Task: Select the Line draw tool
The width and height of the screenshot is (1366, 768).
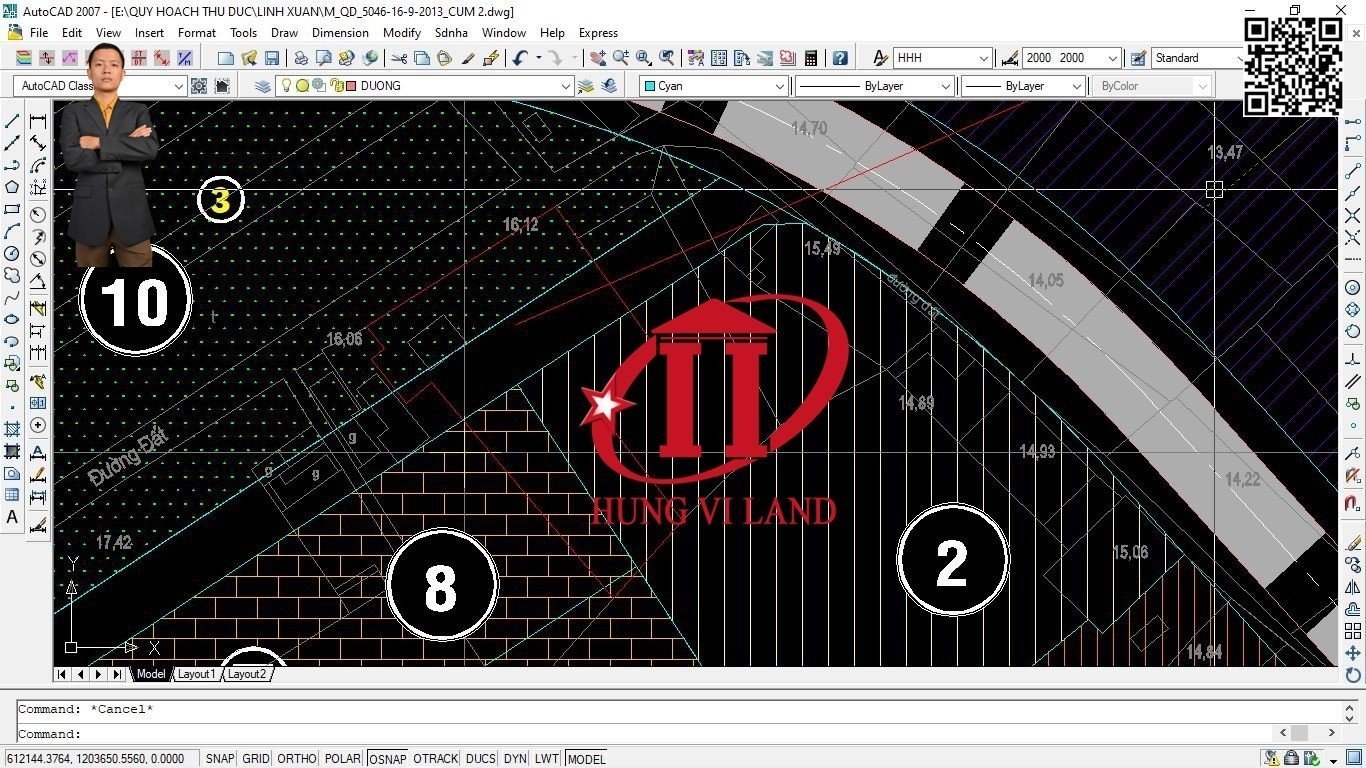Action: [x=12, y=121]
